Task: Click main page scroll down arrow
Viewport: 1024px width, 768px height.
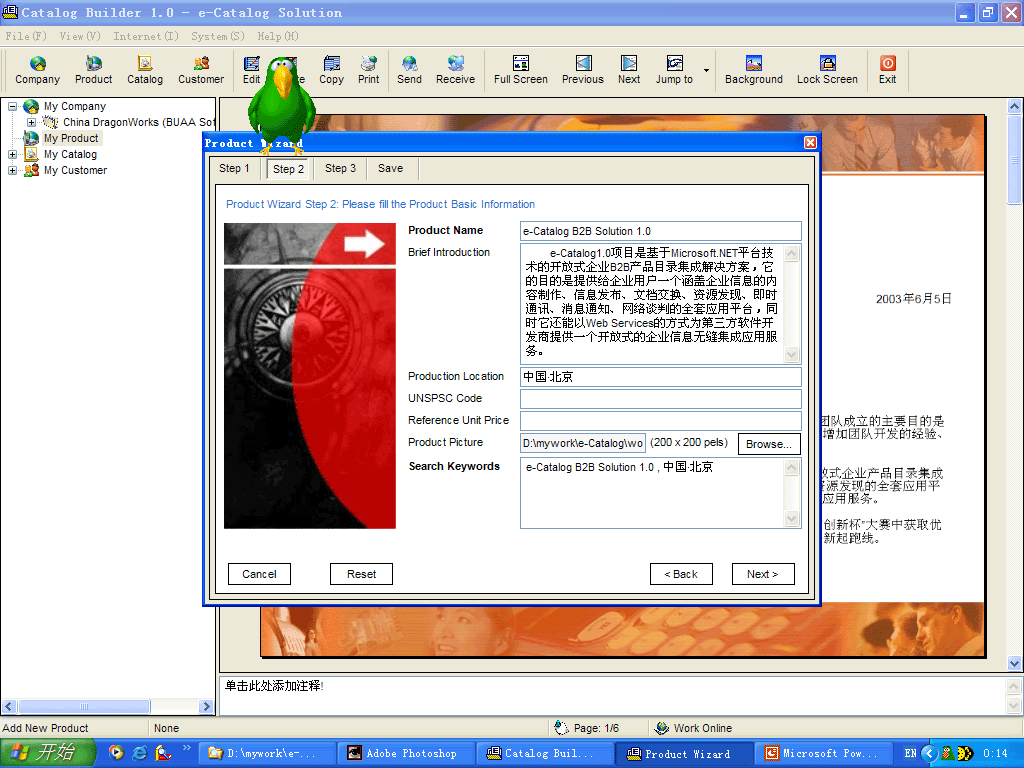Action: tap(1014, 663)
